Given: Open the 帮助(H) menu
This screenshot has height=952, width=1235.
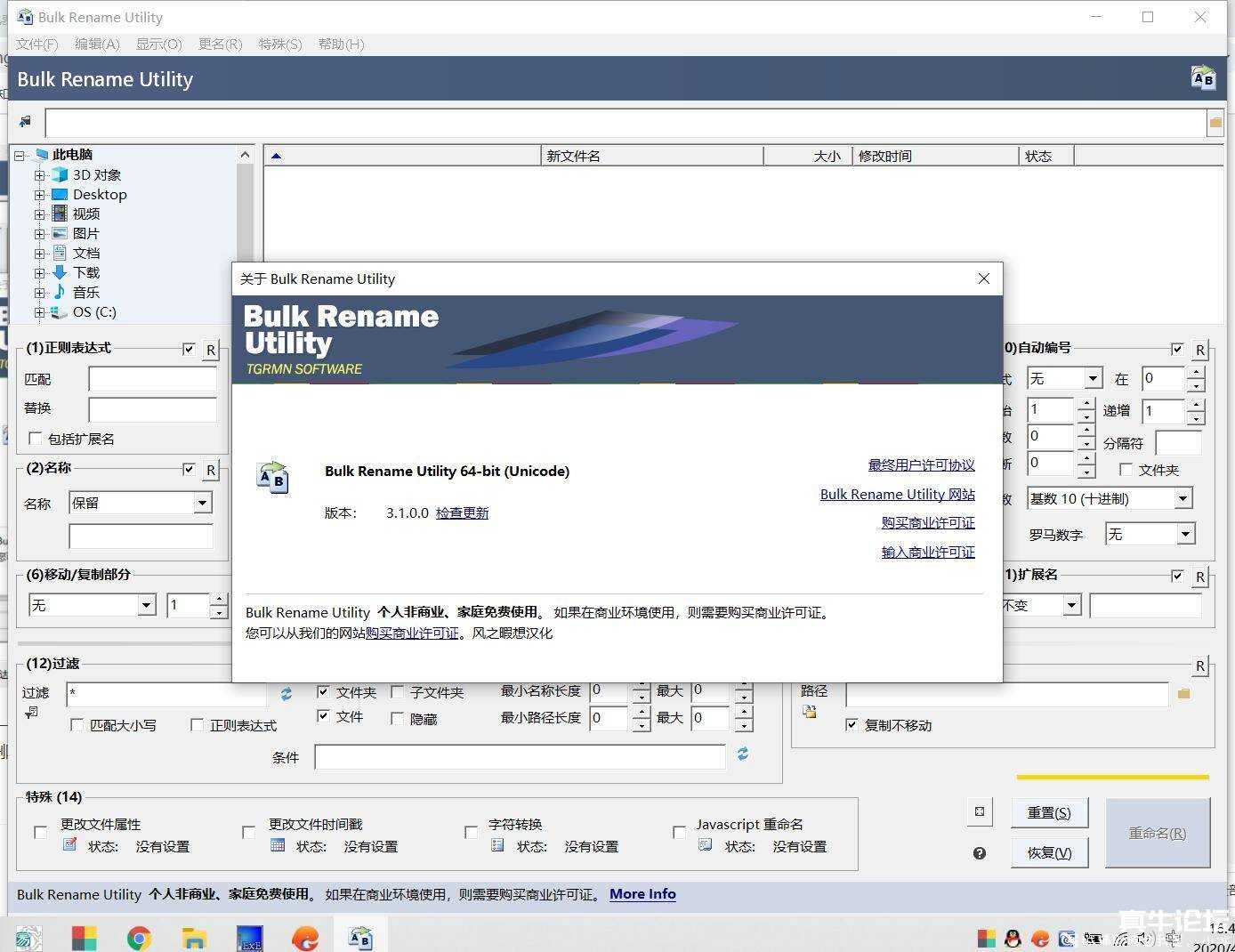Looking at the screenshot, I should [x=341, y=44].
